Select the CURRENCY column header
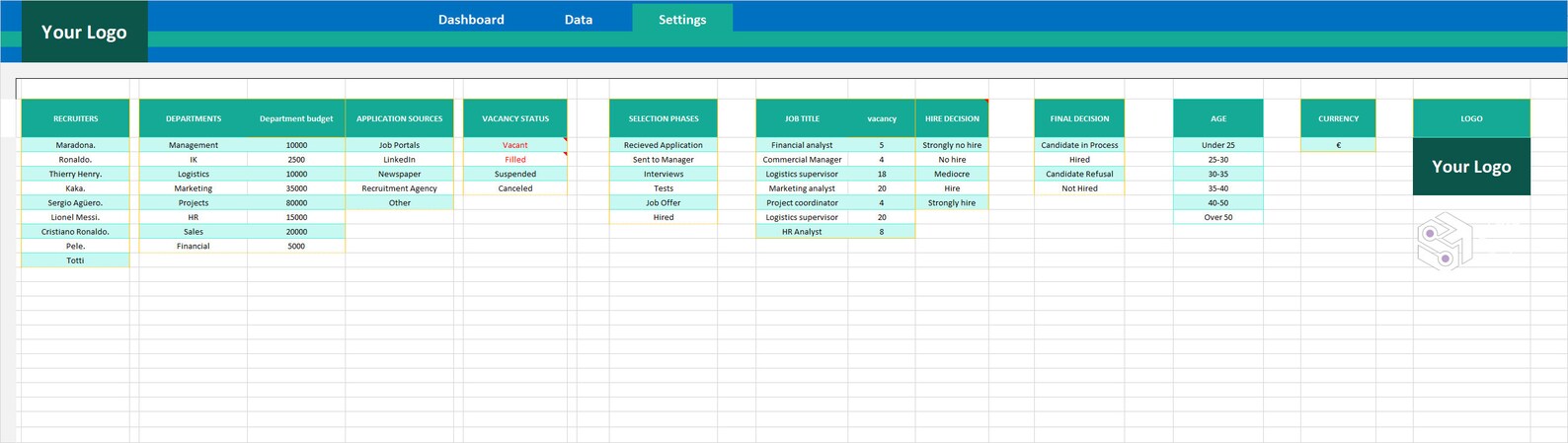This screenshot has width=1568, height=443. [1338, 118]
